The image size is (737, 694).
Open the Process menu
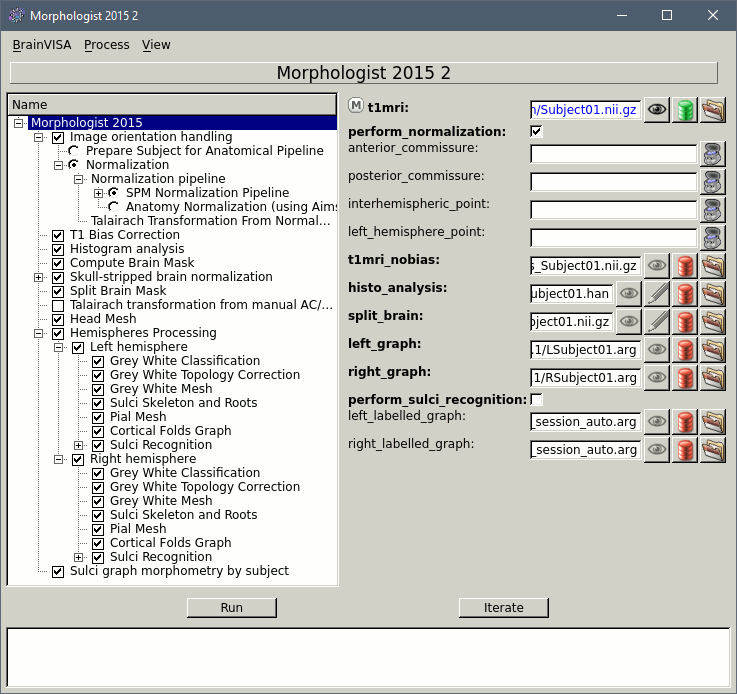(x=106, y=45)
